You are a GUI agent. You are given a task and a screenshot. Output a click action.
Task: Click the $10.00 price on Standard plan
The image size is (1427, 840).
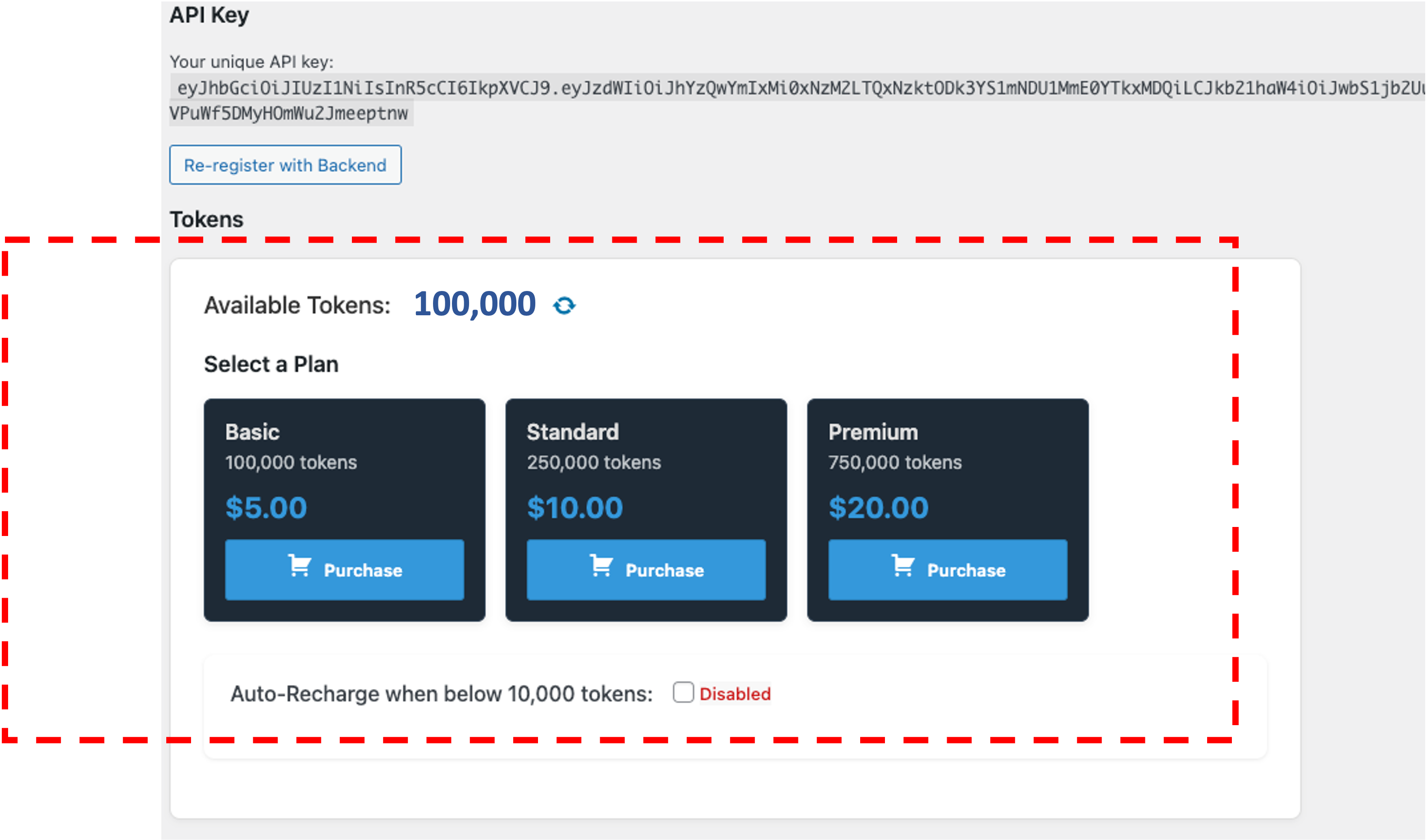(575, 508)
